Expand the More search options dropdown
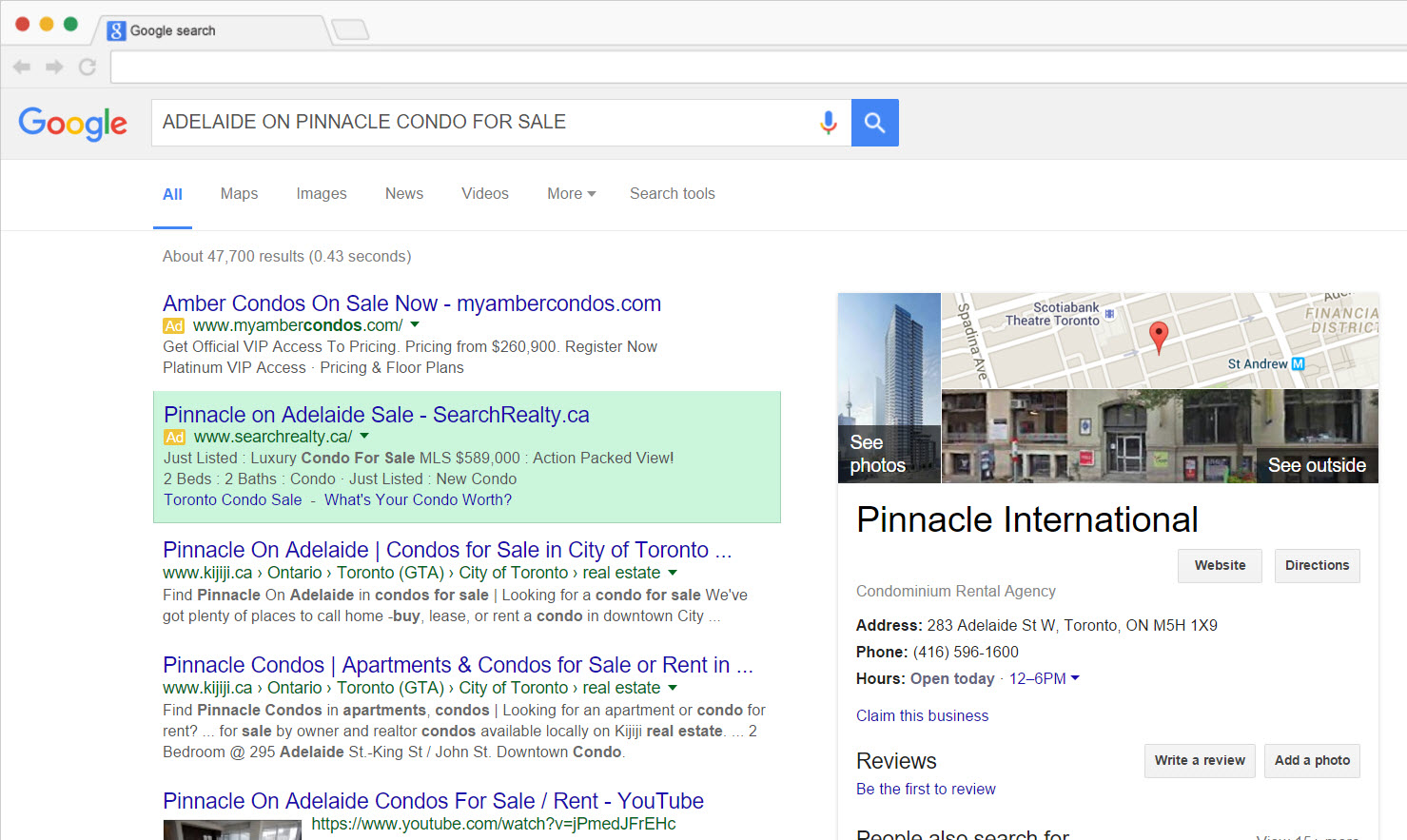The height and width of the screenshot is (840, 1407). tap(571, 194)
